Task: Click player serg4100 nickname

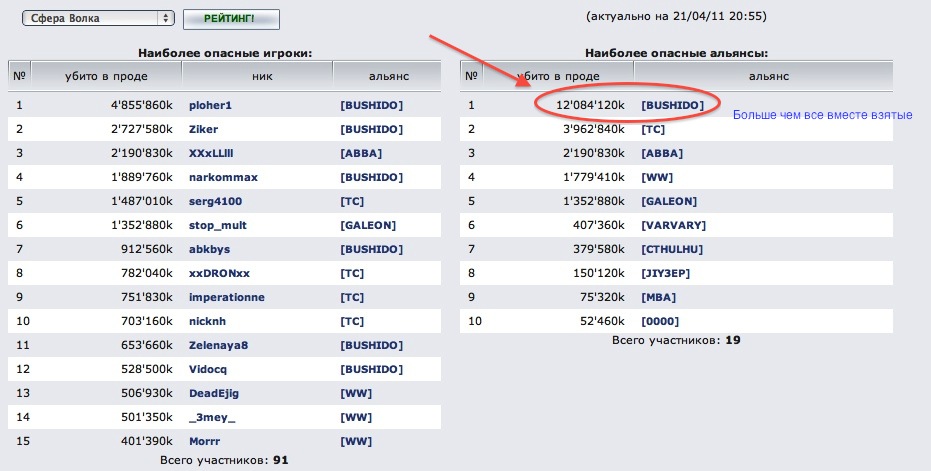Action: click(x=217, y=201)
